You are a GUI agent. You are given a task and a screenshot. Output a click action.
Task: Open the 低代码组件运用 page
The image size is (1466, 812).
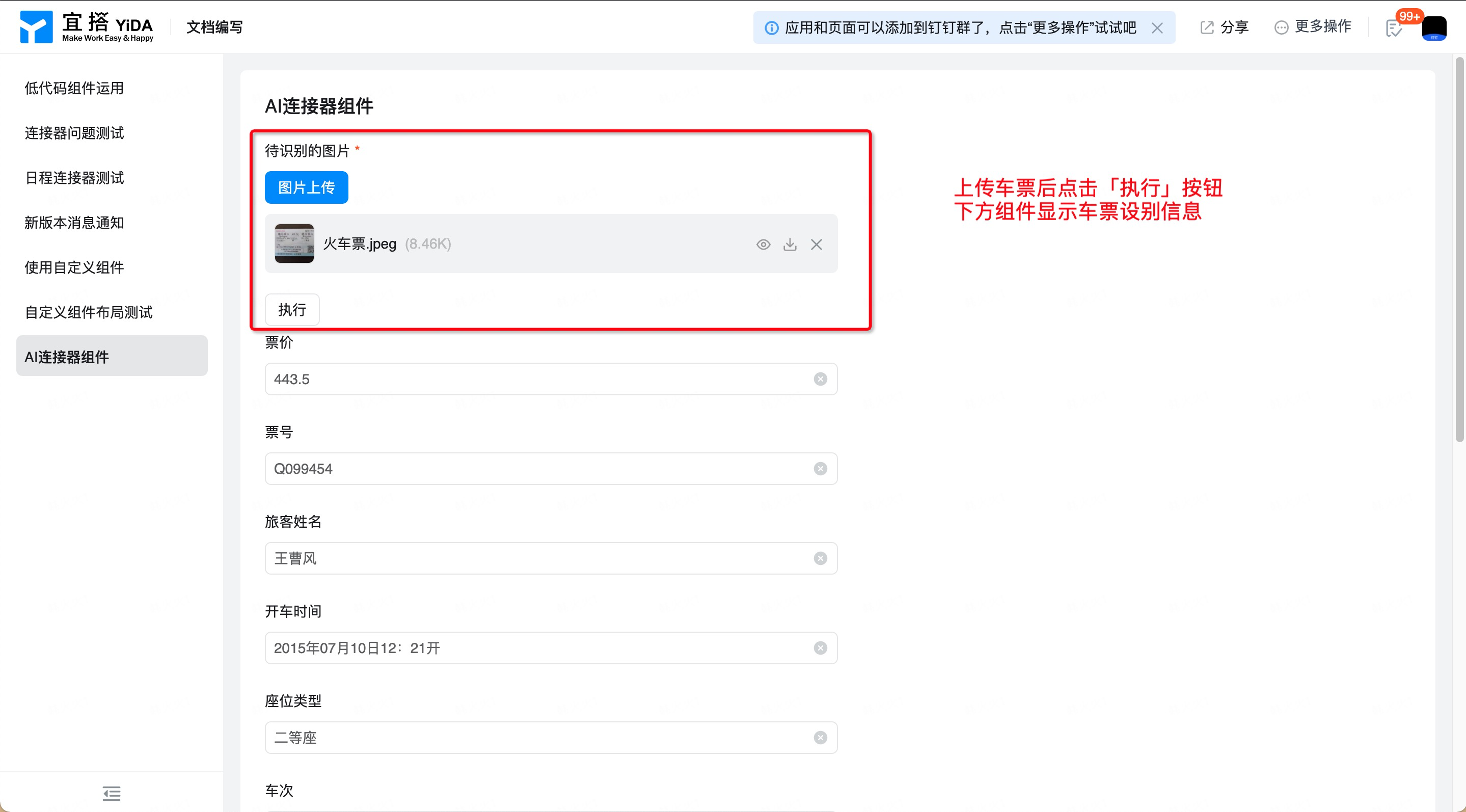112,88
